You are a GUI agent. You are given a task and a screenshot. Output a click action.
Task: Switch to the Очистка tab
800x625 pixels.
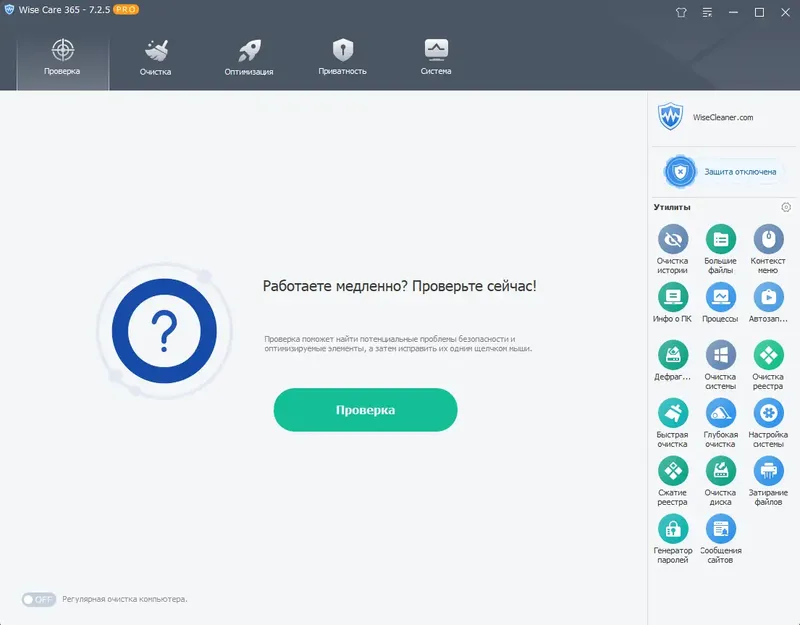coord(155,57)
